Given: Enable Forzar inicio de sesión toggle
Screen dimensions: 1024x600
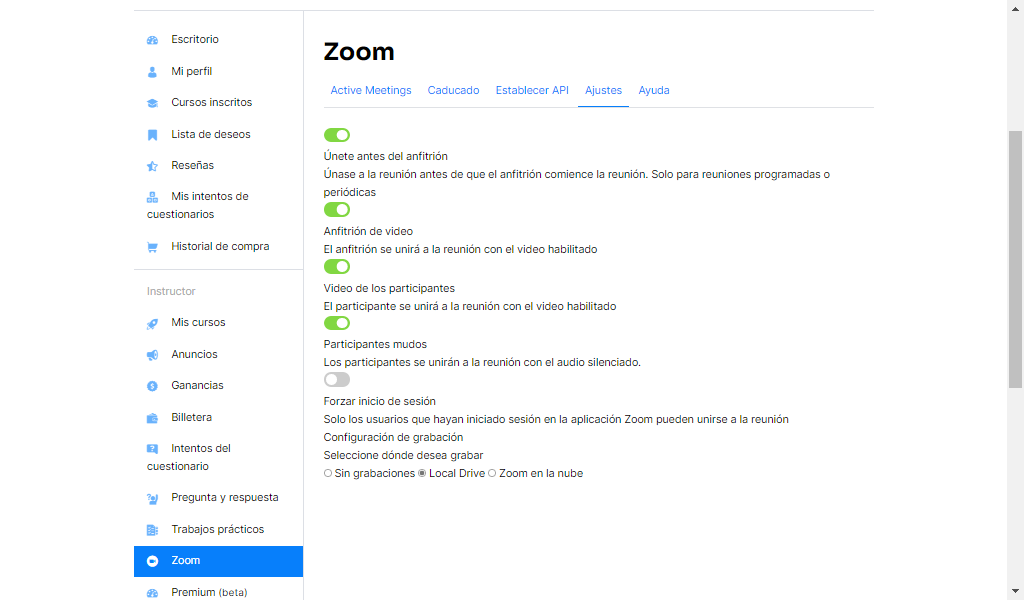Looking at the screenshot, I should coord(337,380).
